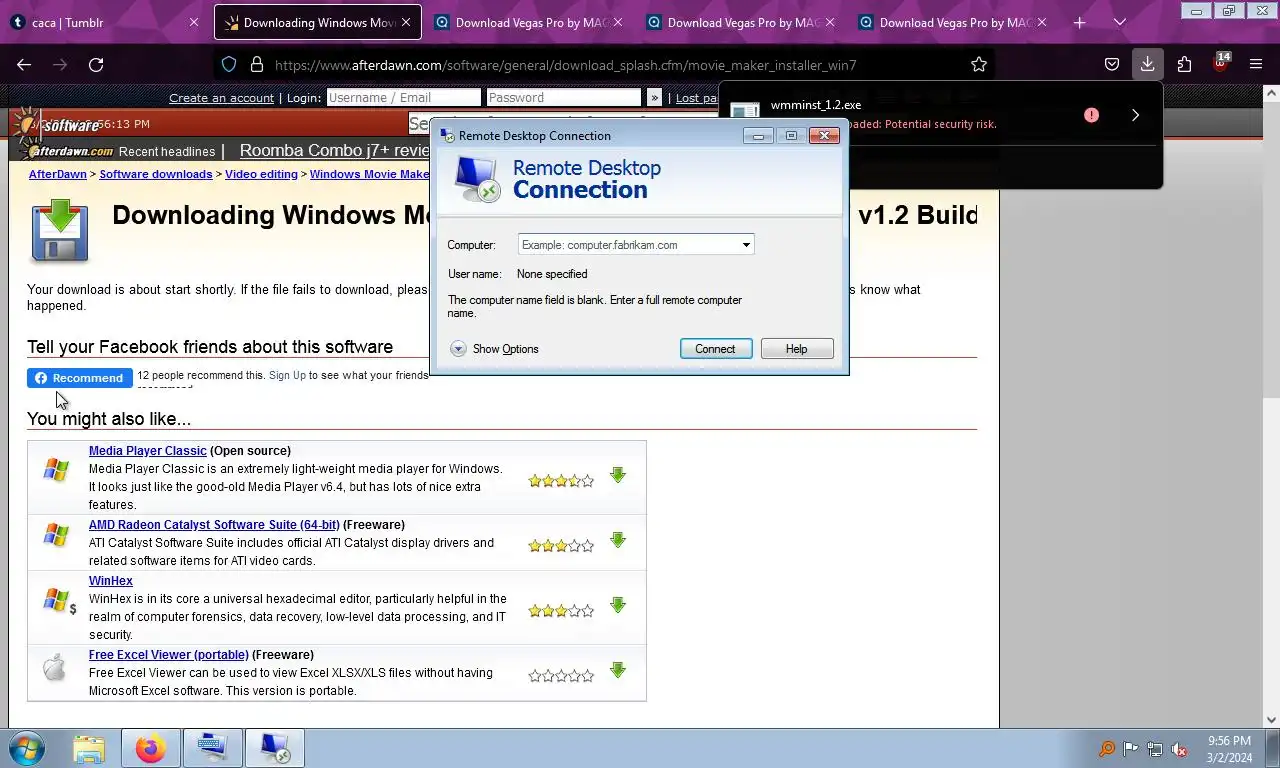The image size is (1280, 768).
Task: Click the green download arrow for Media Player Classic
Action: 618,476
